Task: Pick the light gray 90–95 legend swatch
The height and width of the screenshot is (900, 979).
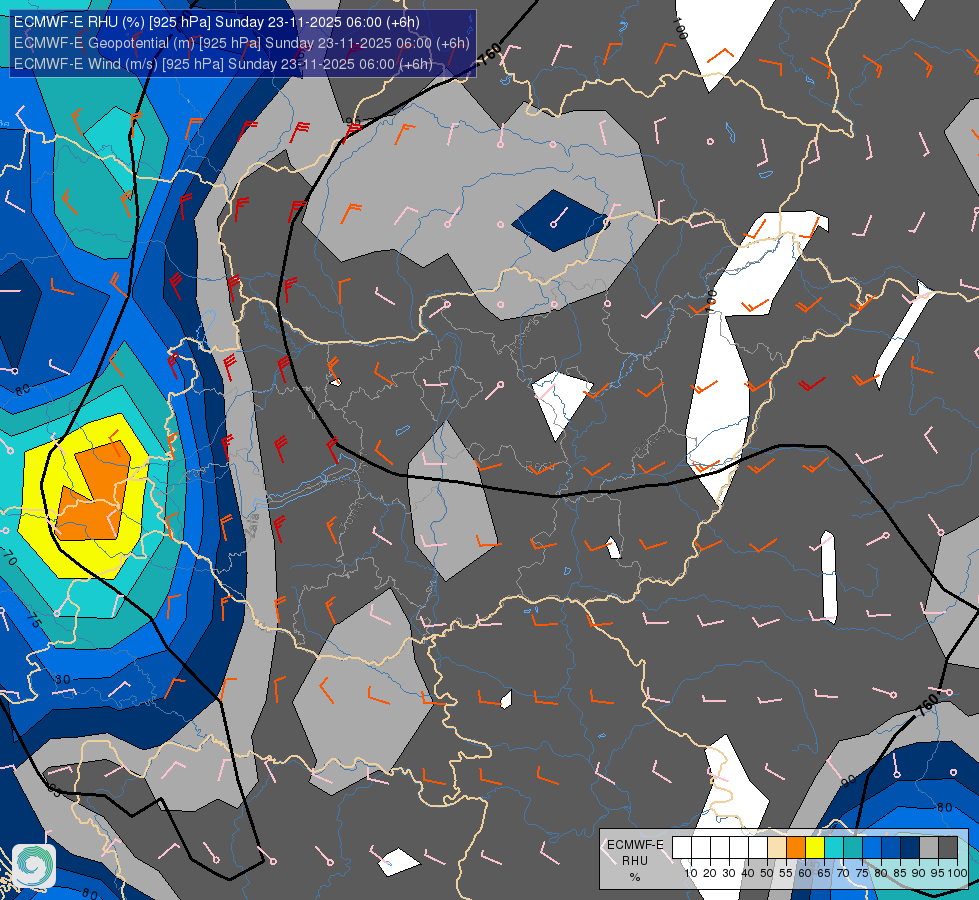Action: [929, 847]
